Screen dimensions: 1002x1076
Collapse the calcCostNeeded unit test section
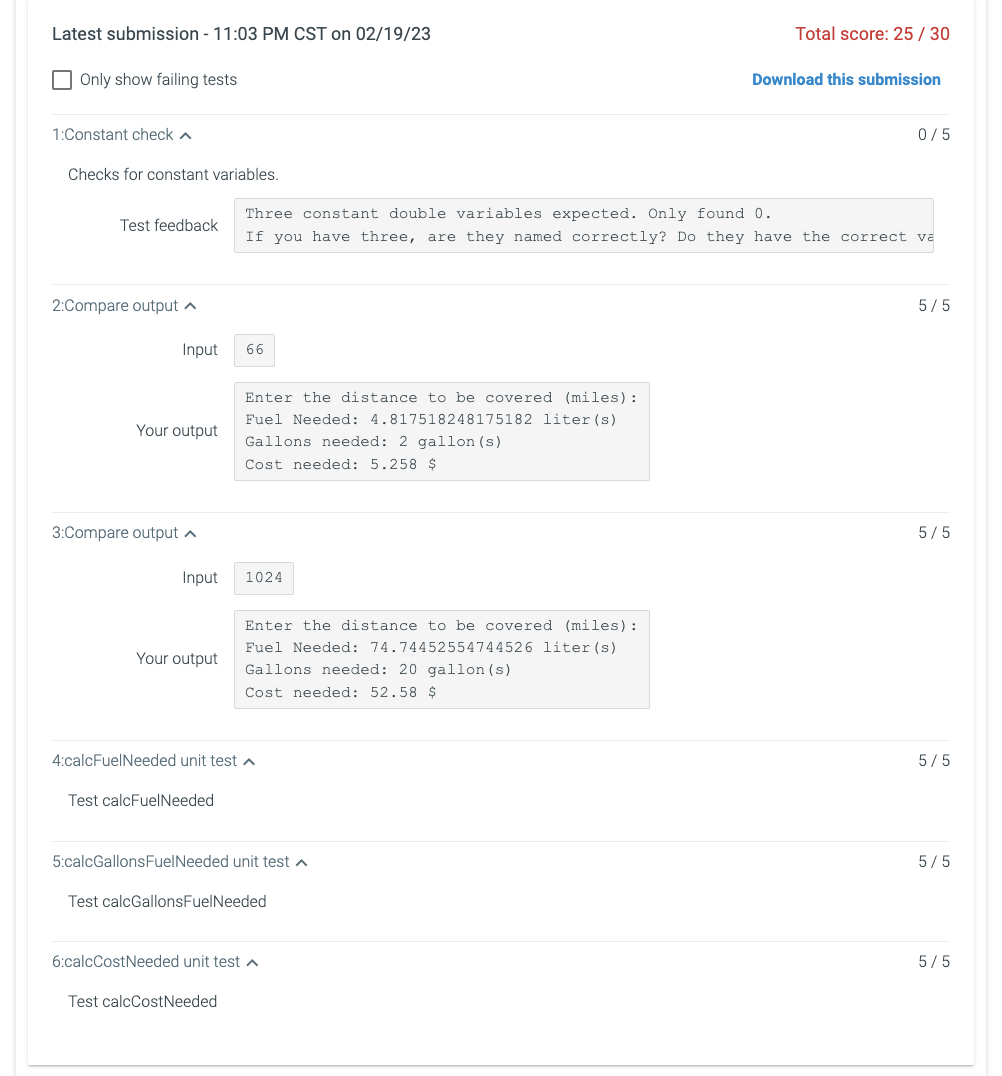(x=251, y=961)
